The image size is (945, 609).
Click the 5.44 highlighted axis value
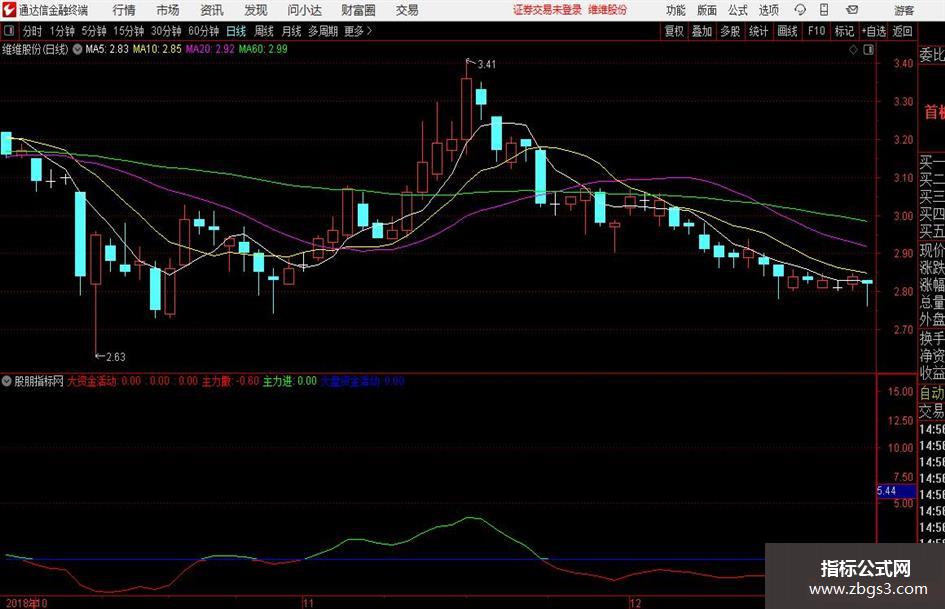pos(896,491)
